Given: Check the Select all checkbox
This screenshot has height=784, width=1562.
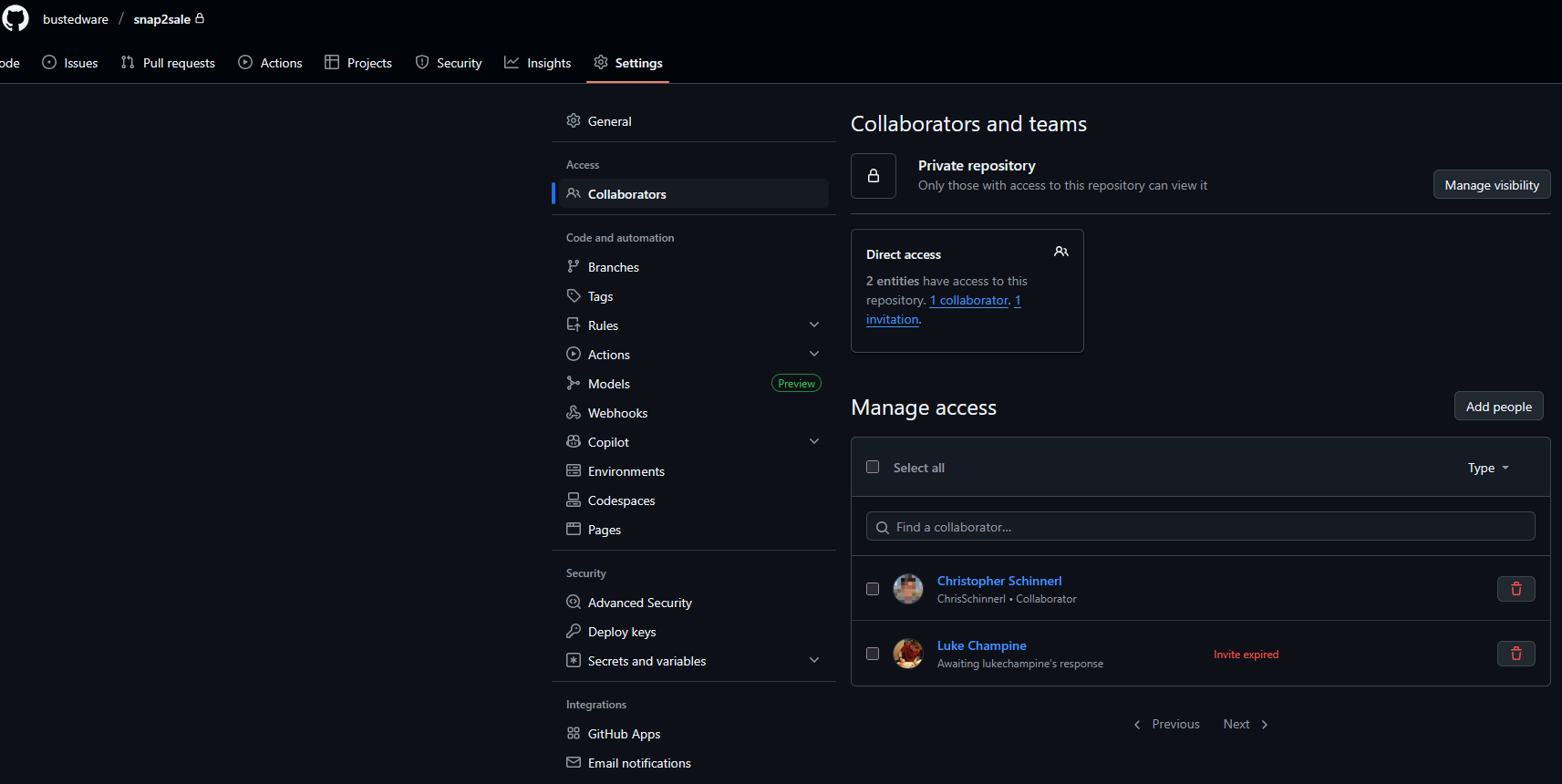Looking at the screenshot, I should click(873, 467).
